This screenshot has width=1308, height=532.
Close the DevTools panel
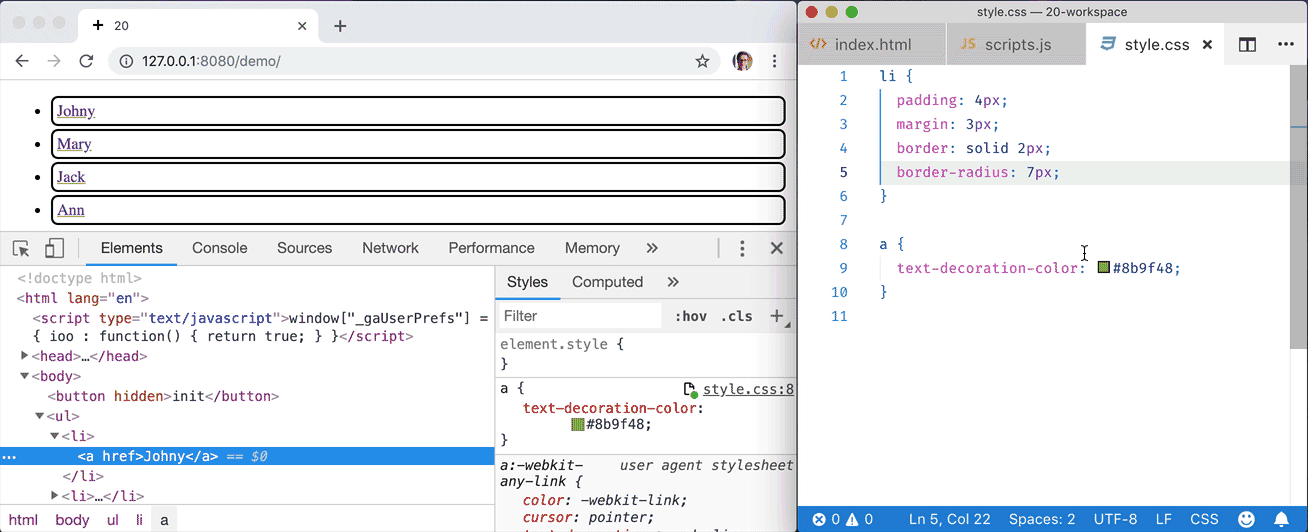[776, 249]
